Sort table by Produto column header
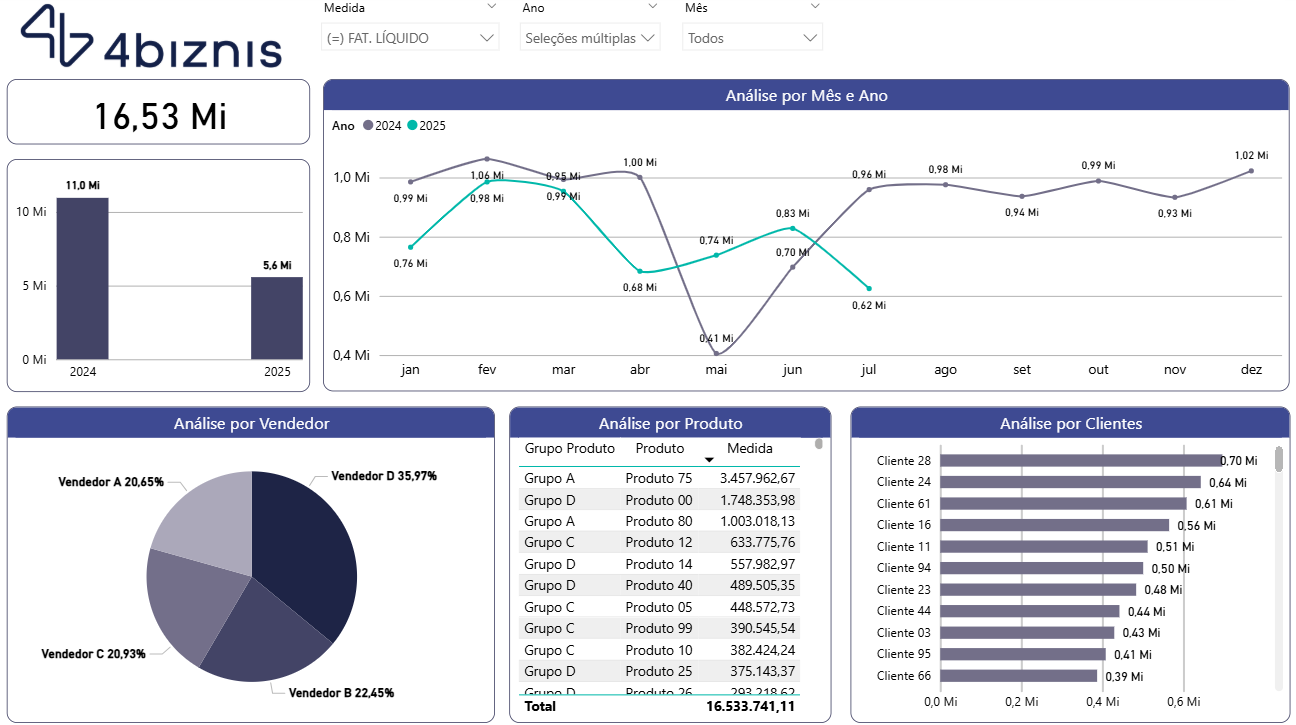The image size is (1296, 725). 660,449
